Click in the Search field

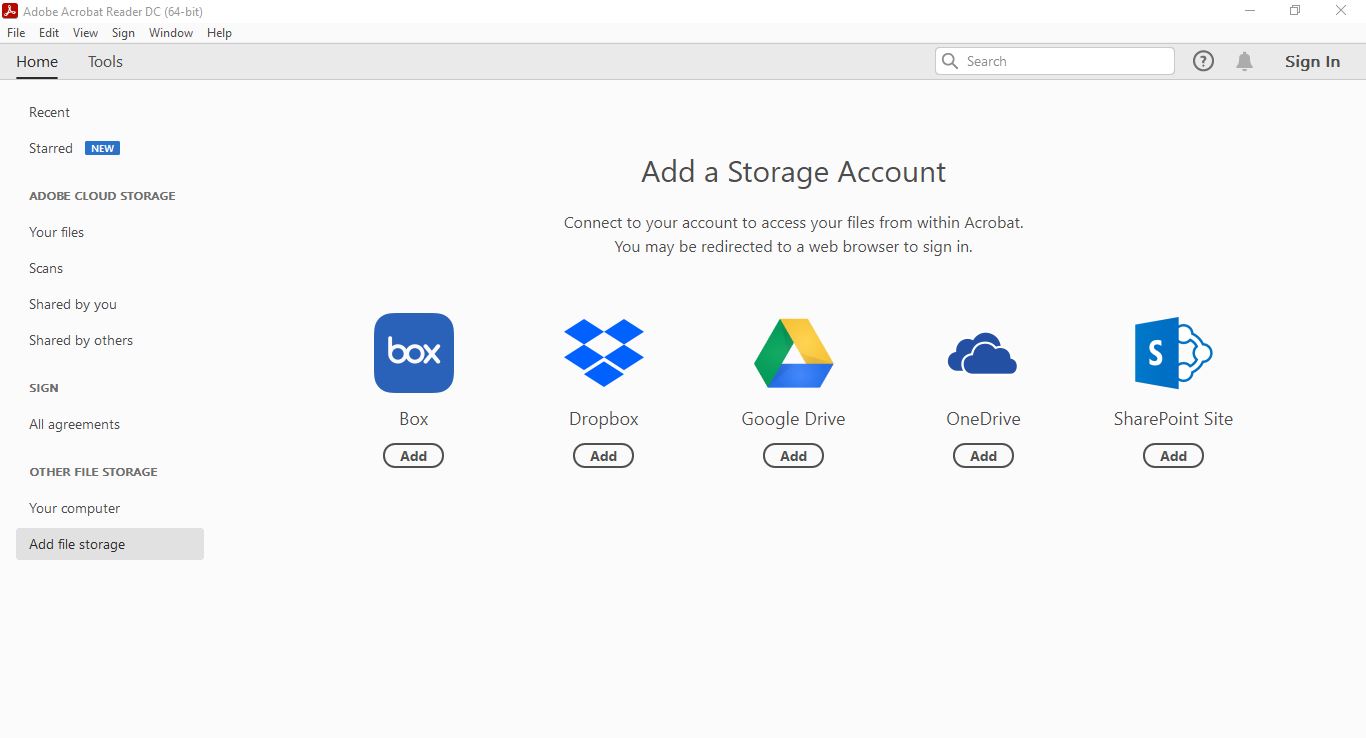point(1055,61)
